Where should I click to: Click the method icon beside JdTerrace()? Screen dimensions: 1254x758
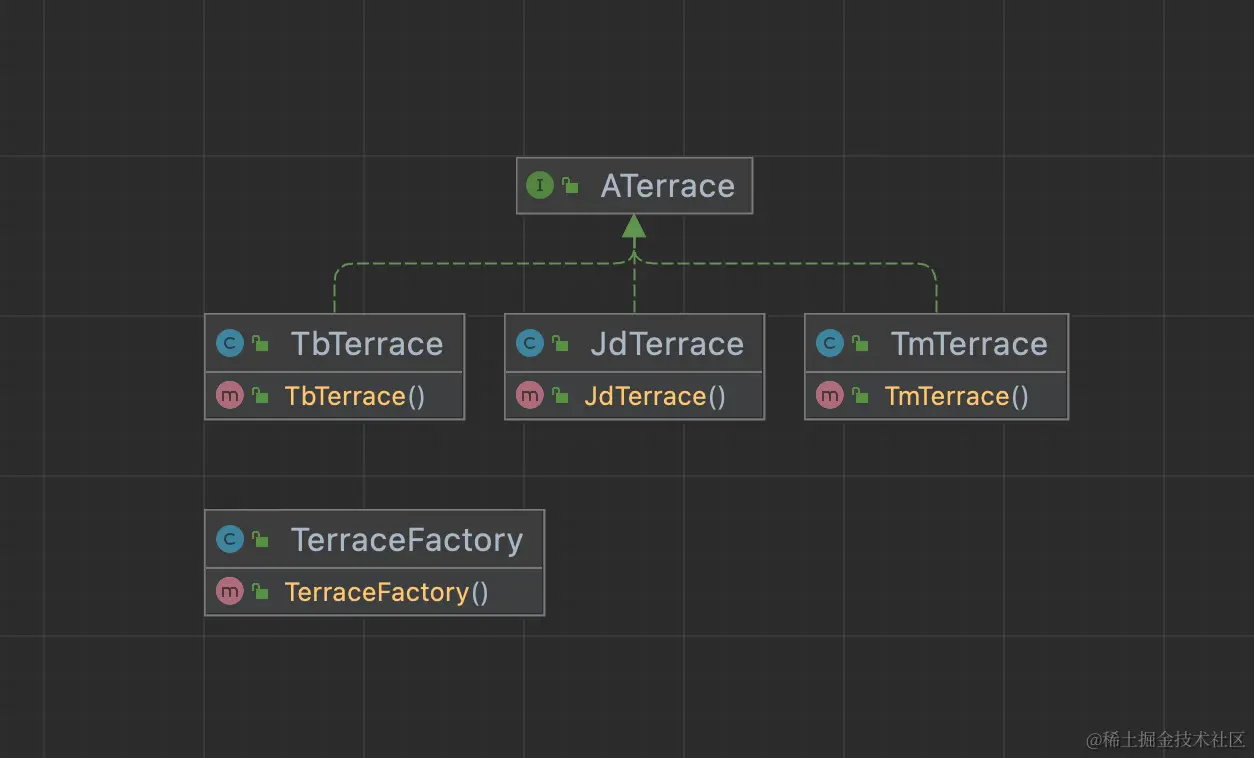click(x=529, y=396)
